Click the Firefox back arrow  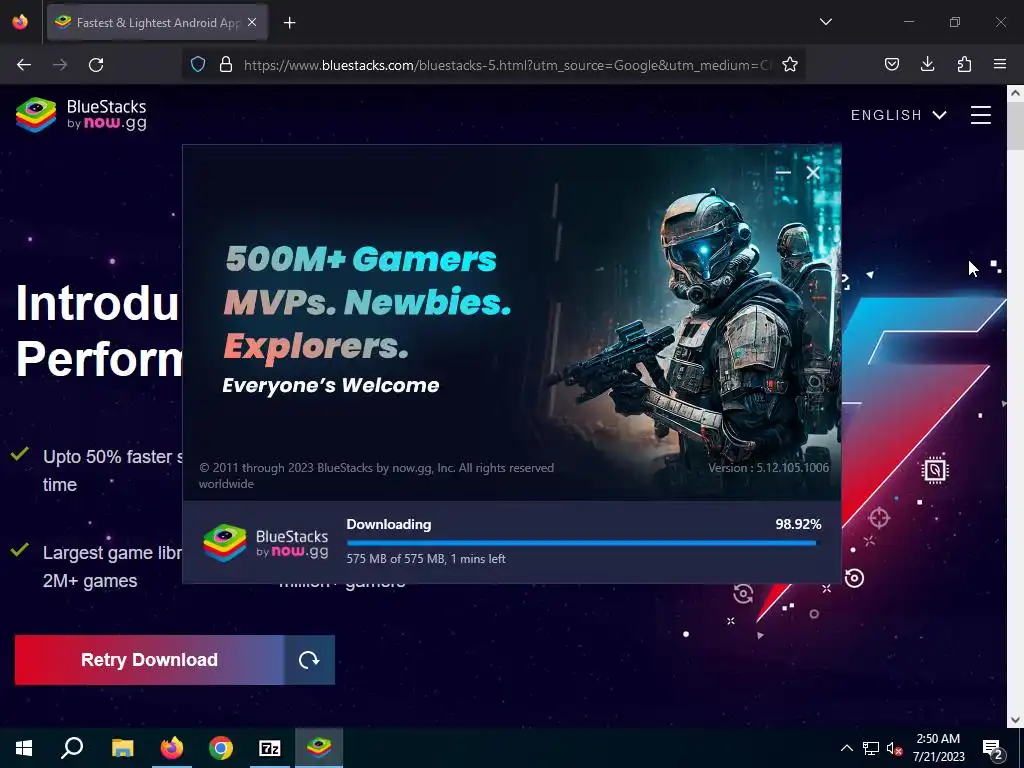24,65
